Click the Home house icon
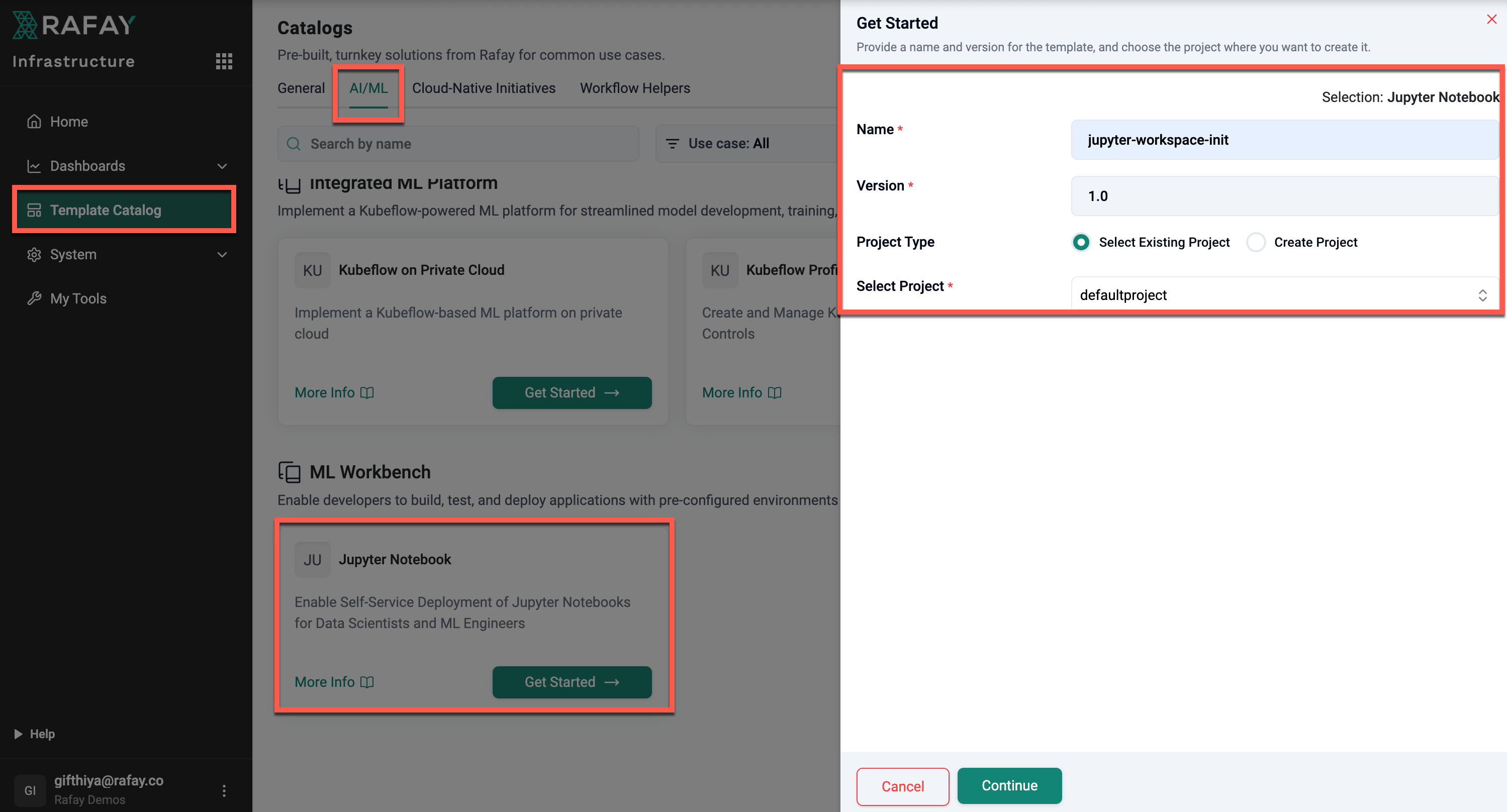Image resolution: width=1507 pixels, height=812 pixels. tap(34, 122)
